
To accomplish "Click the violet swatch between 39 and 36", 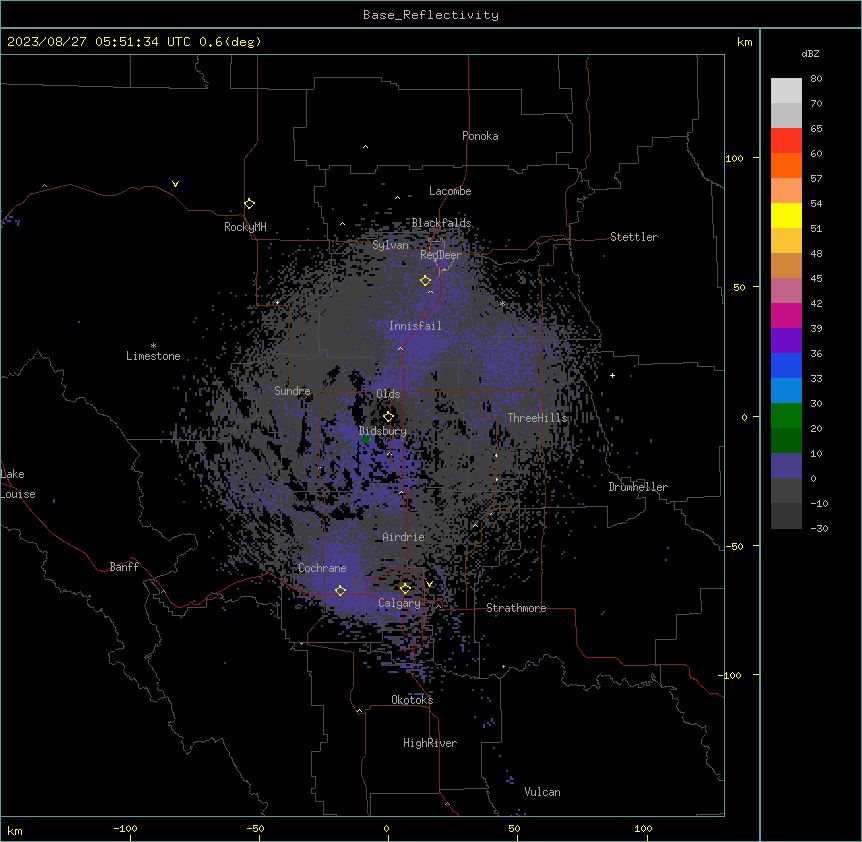I will tap(786, 341).
